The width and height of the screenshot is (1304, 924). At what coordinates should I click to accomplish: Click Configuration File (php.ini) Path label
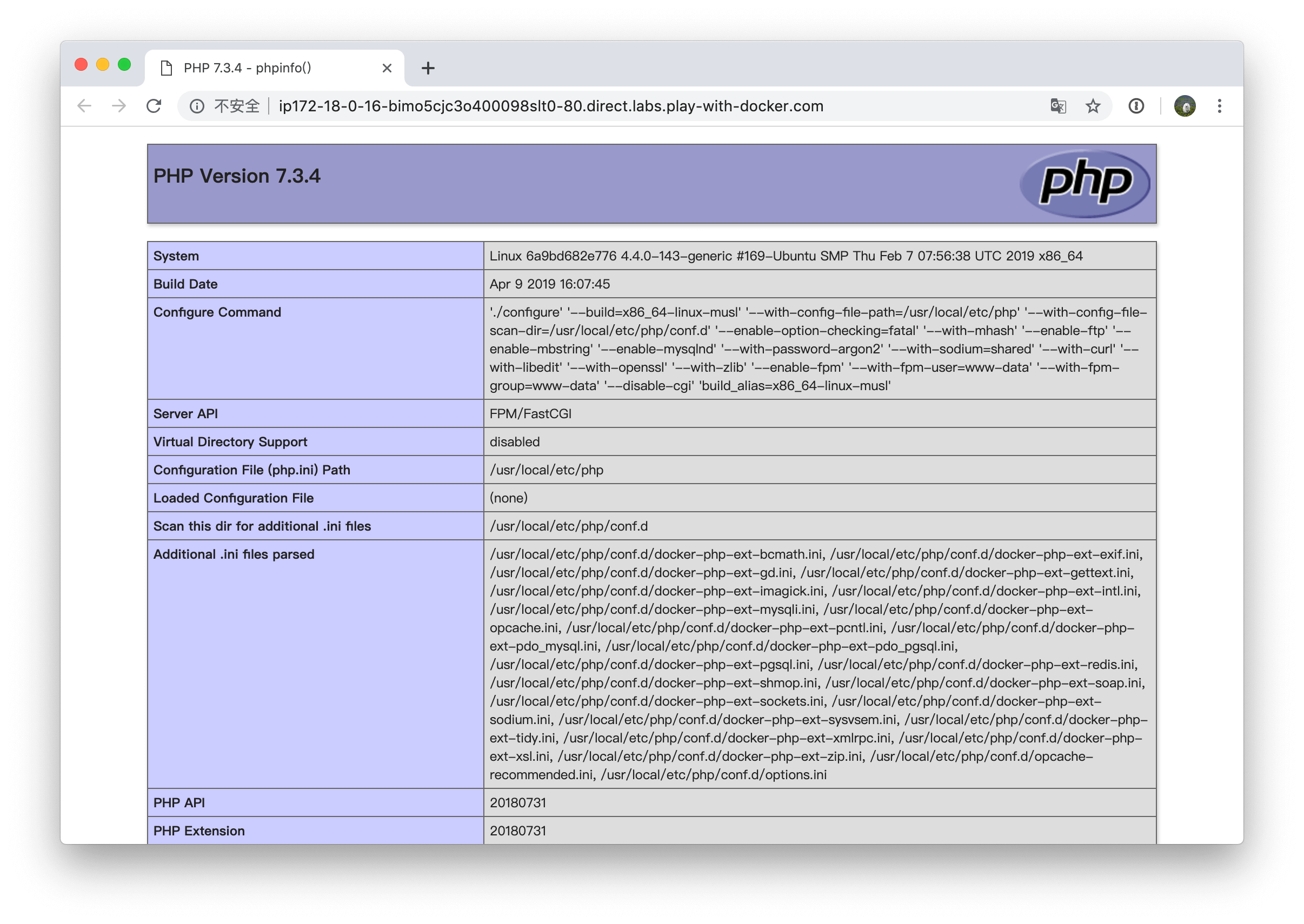[x=251, y=470]
